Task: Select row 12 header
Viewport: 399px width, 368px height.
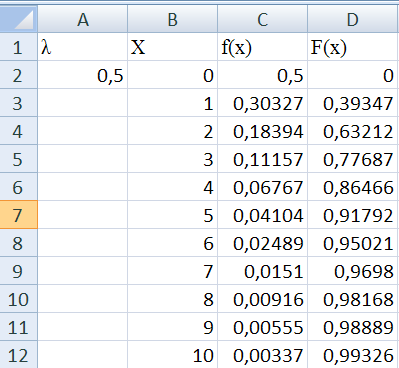Action: [18, 354]
